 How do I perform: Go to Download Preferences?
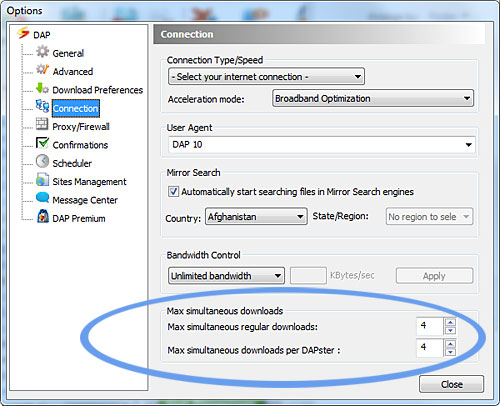pyautogui.click(x=98, y=90)
